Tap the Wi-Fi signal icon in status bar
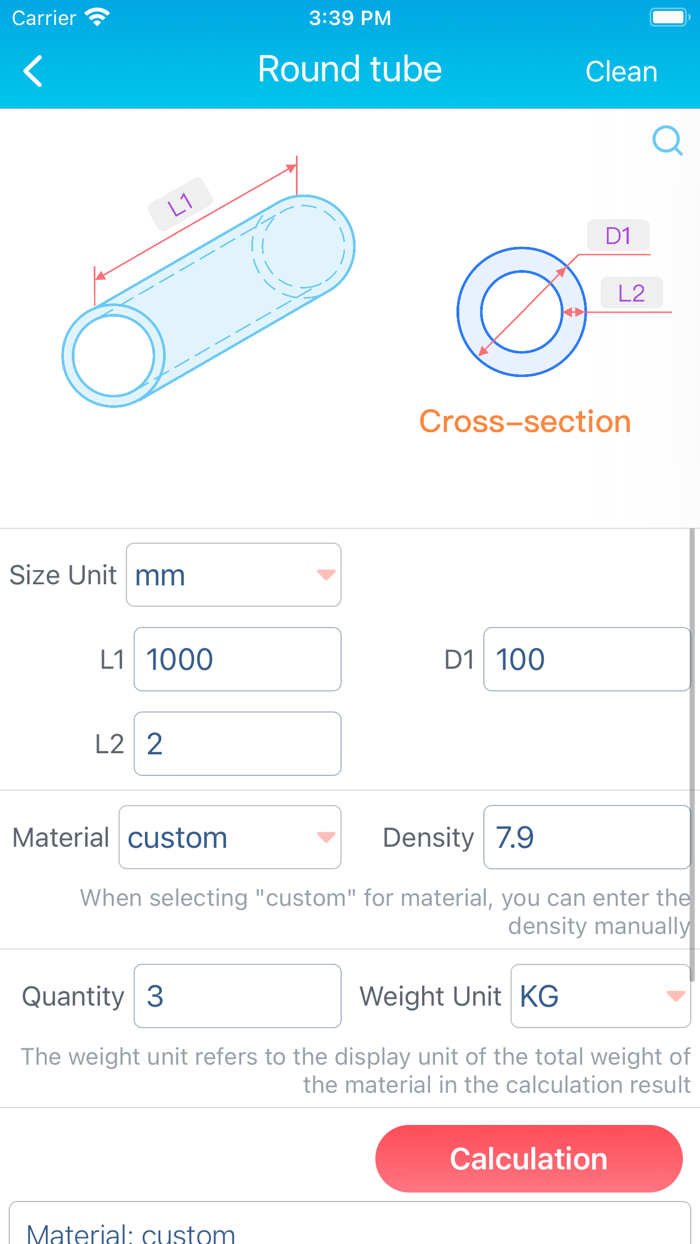 (x=94, y=16)
